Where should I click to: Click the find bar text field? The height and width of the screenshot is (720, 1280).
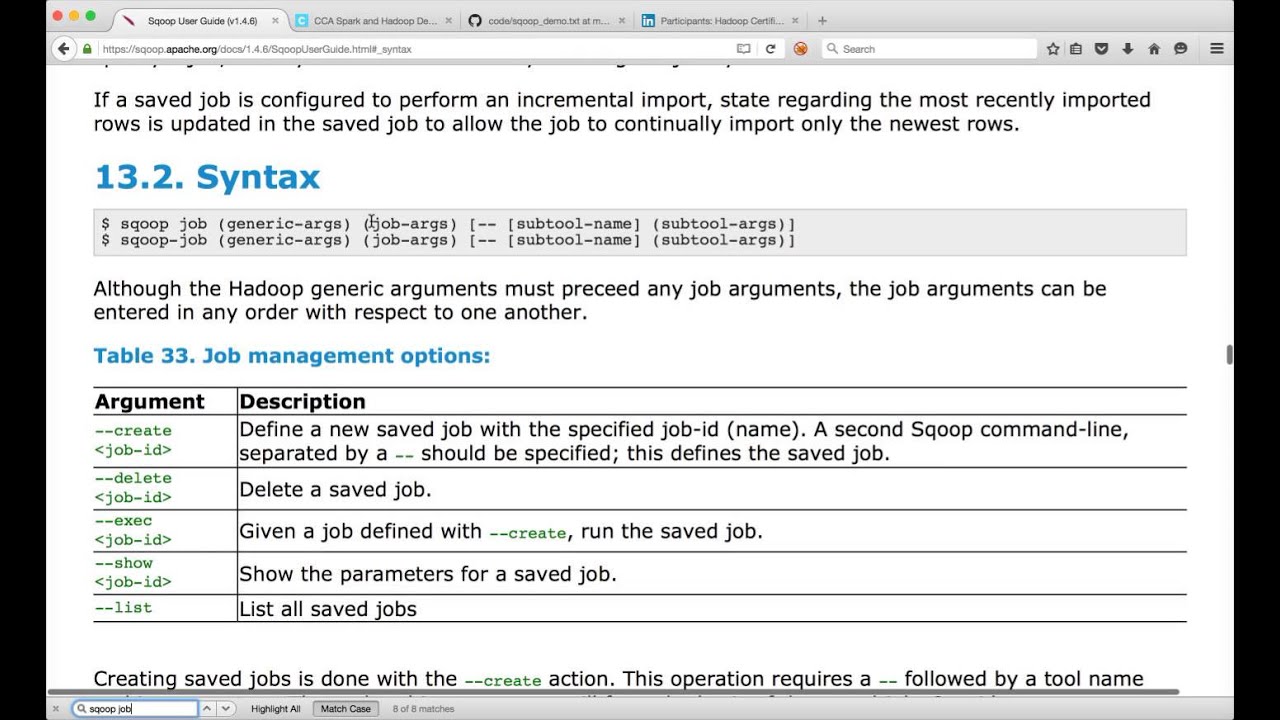tap(135, 708)
